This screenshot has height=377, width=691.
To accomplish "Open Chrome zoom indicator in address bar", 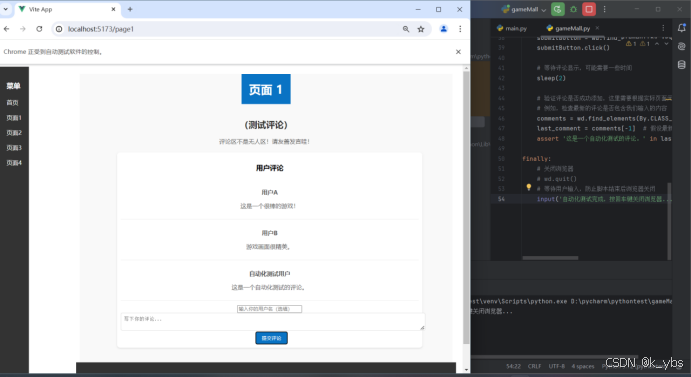I will click(406, 29).
